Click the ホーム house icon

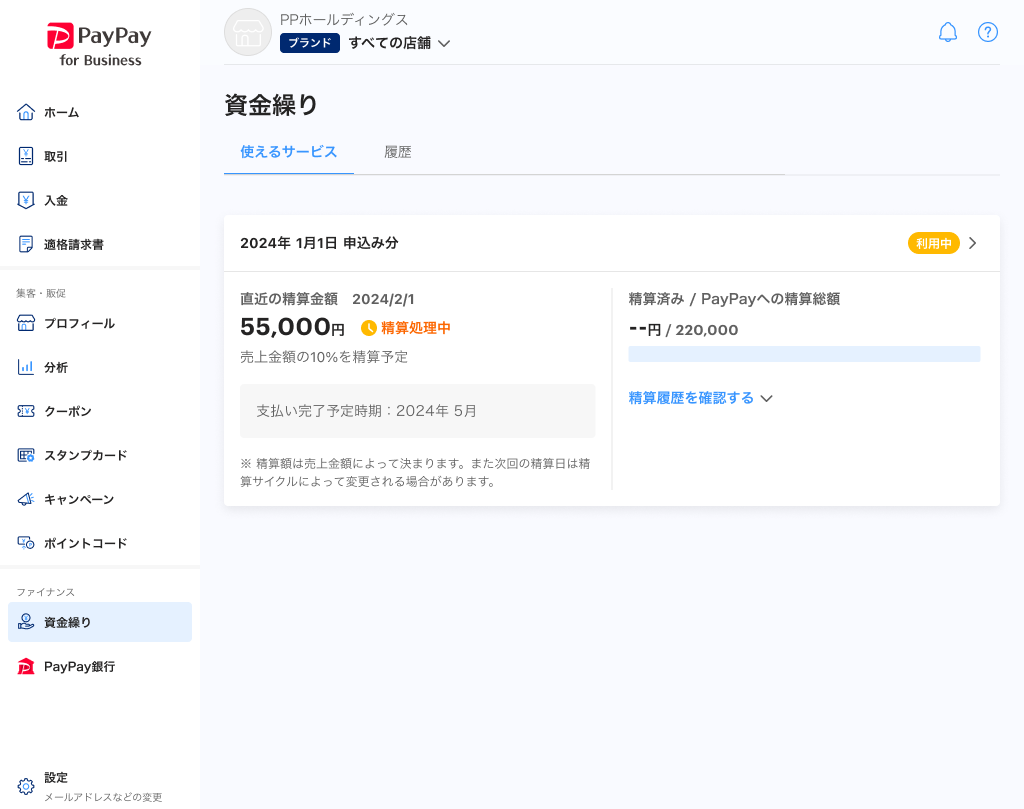point(25,112)
